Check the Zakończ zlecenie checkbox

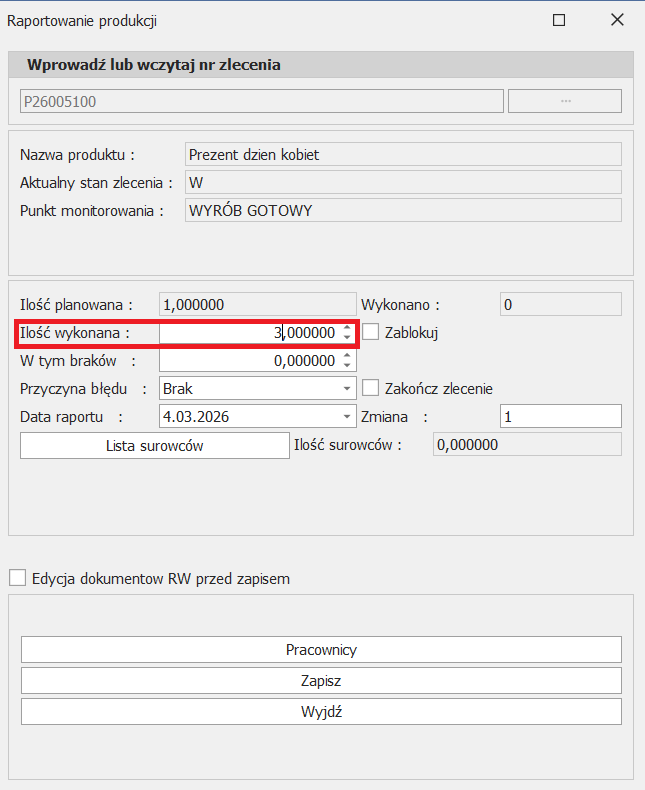[371, 388]
